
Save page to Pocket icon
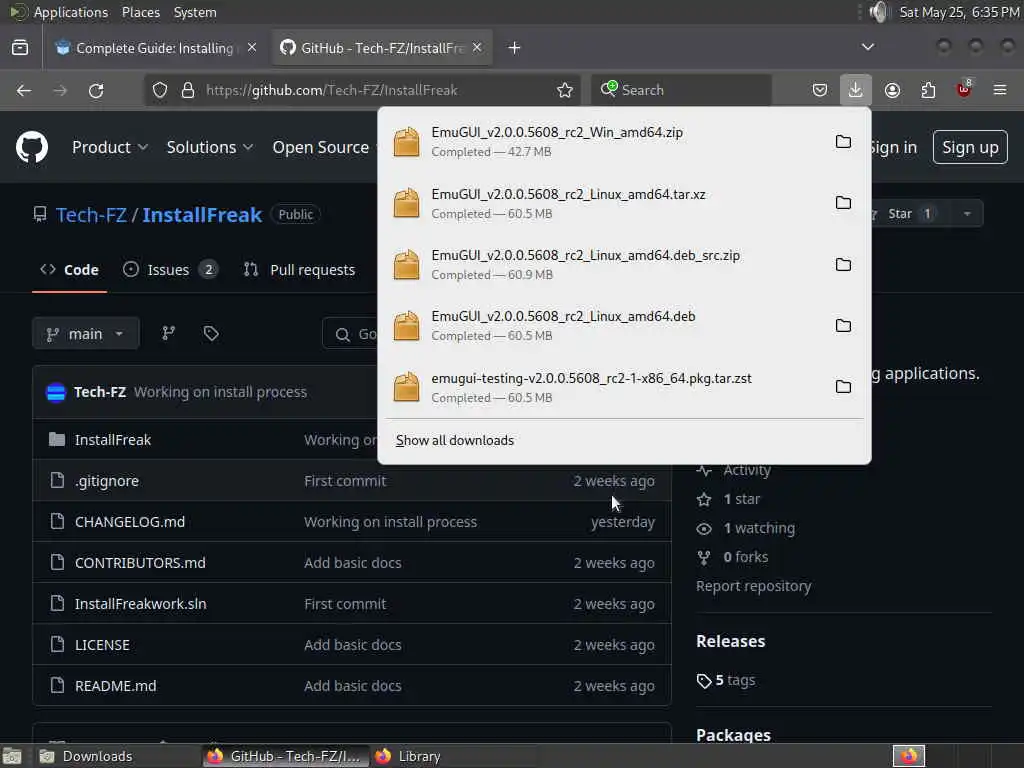pos(820,90)
